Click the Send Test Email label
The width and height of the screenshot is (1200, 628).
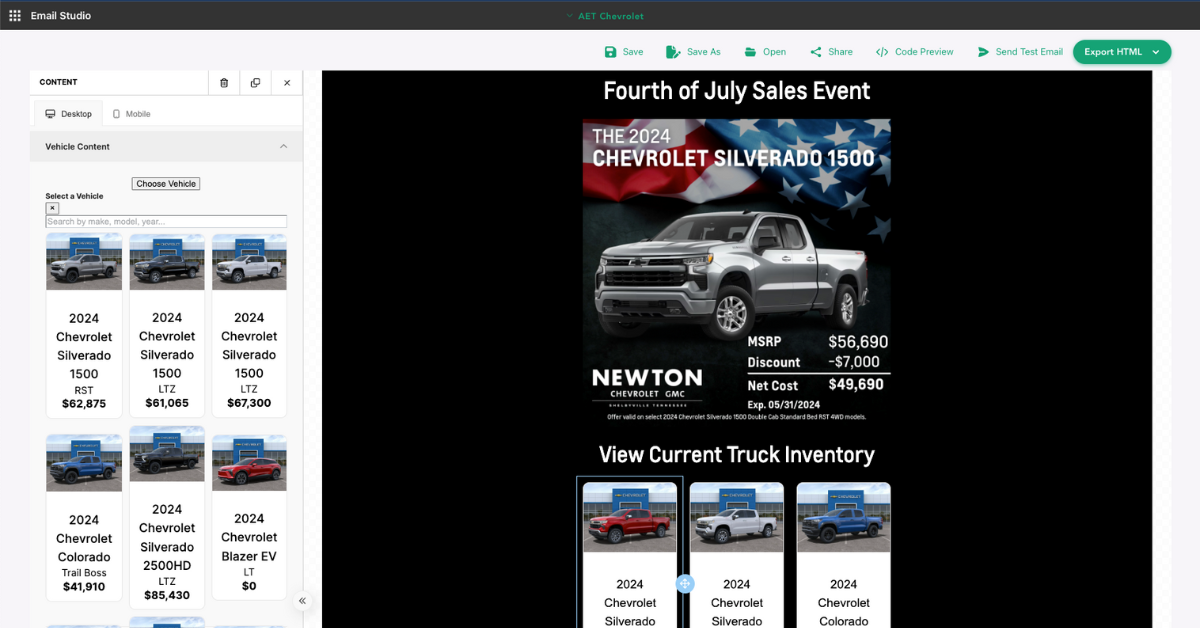(1029, 52)
